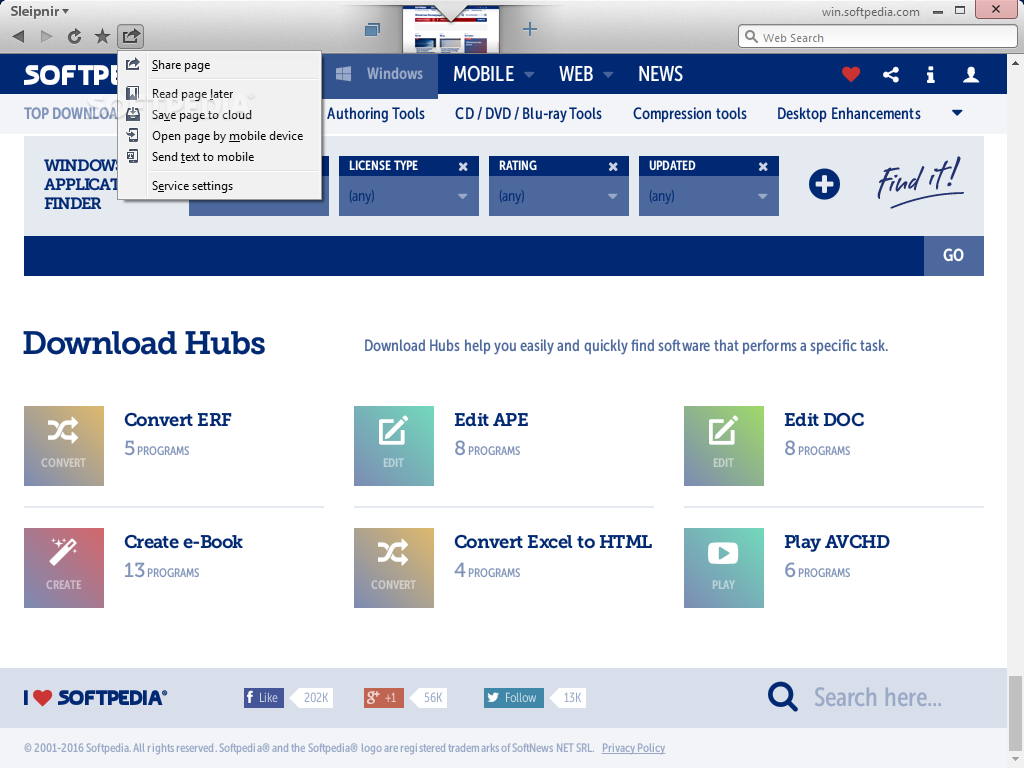This screenshot has height=768, width=1024.
Task: Focus the footer Search here field
Action: pos(877,697)
